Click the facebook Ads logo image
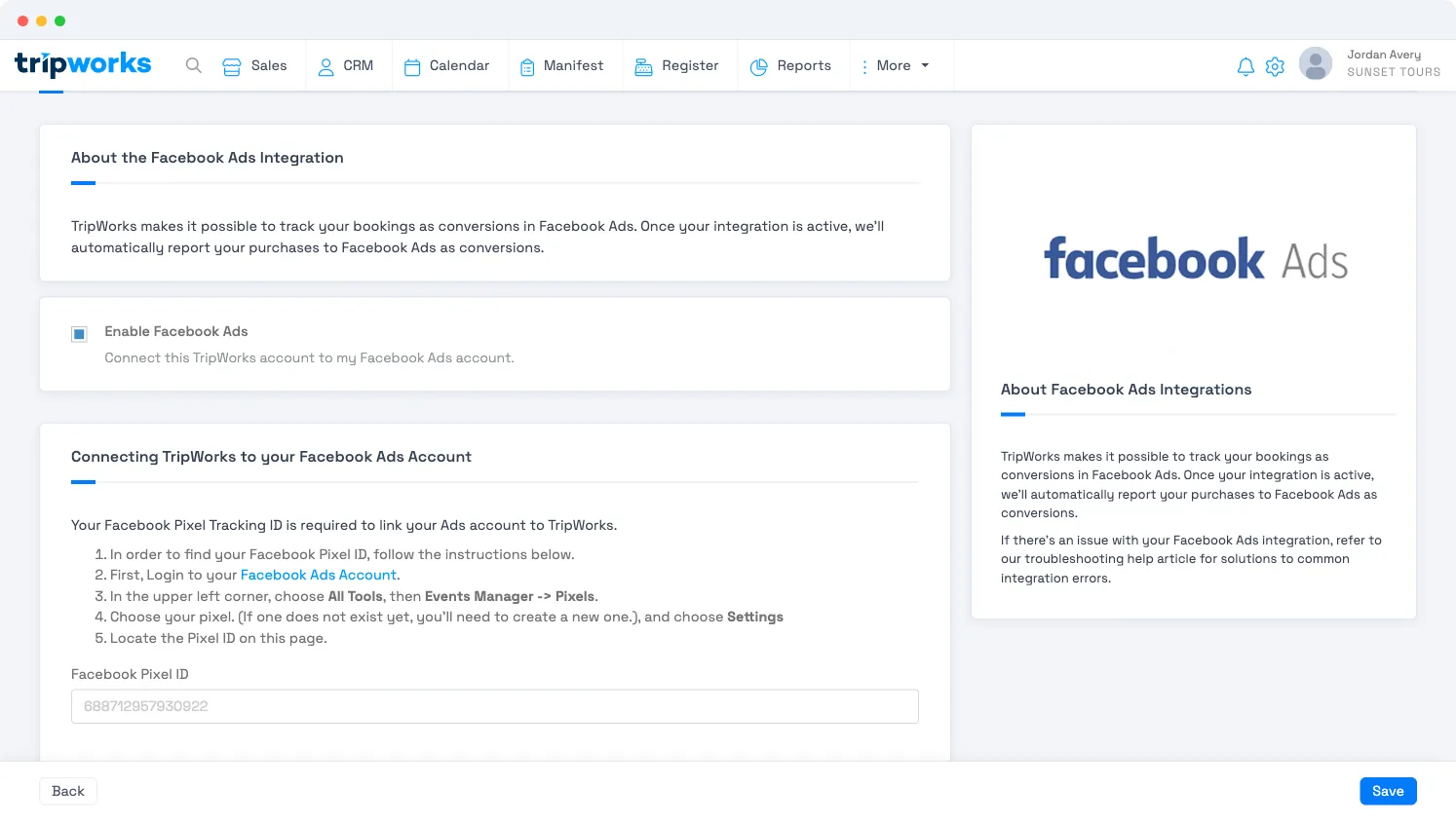This screenshot has height=825, width=1456. tap(1196, 259)
